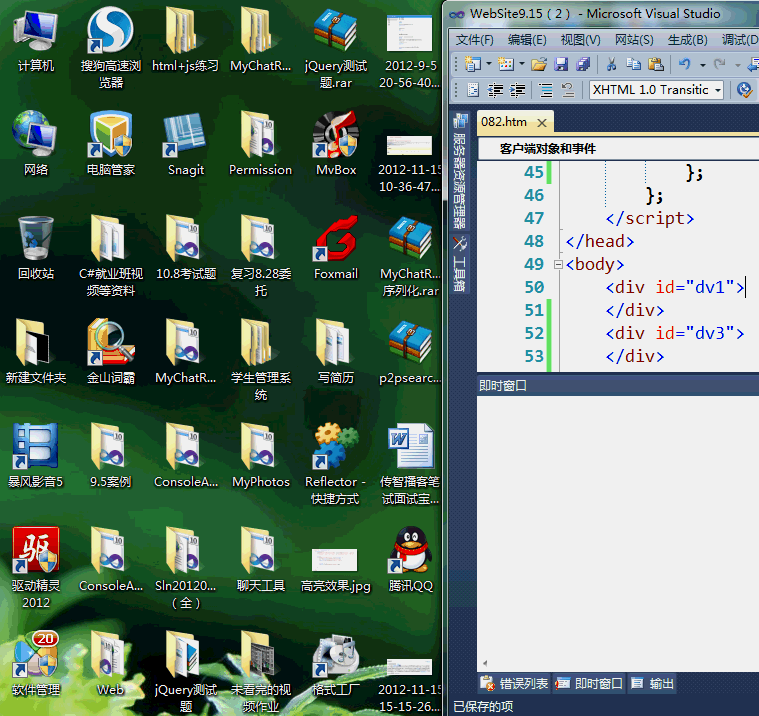
Task: Collapse the body tag code block
Action: tap(557, 265)
